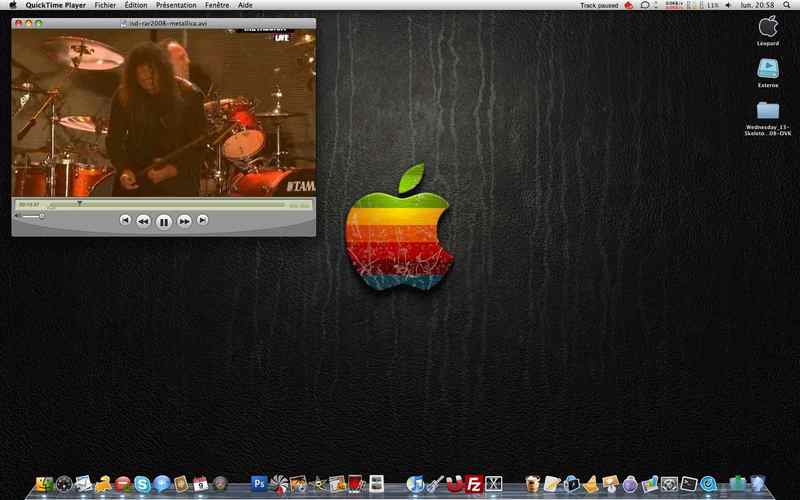Click the red menu bar status icon
800x500 pixels.
[629, 5]
